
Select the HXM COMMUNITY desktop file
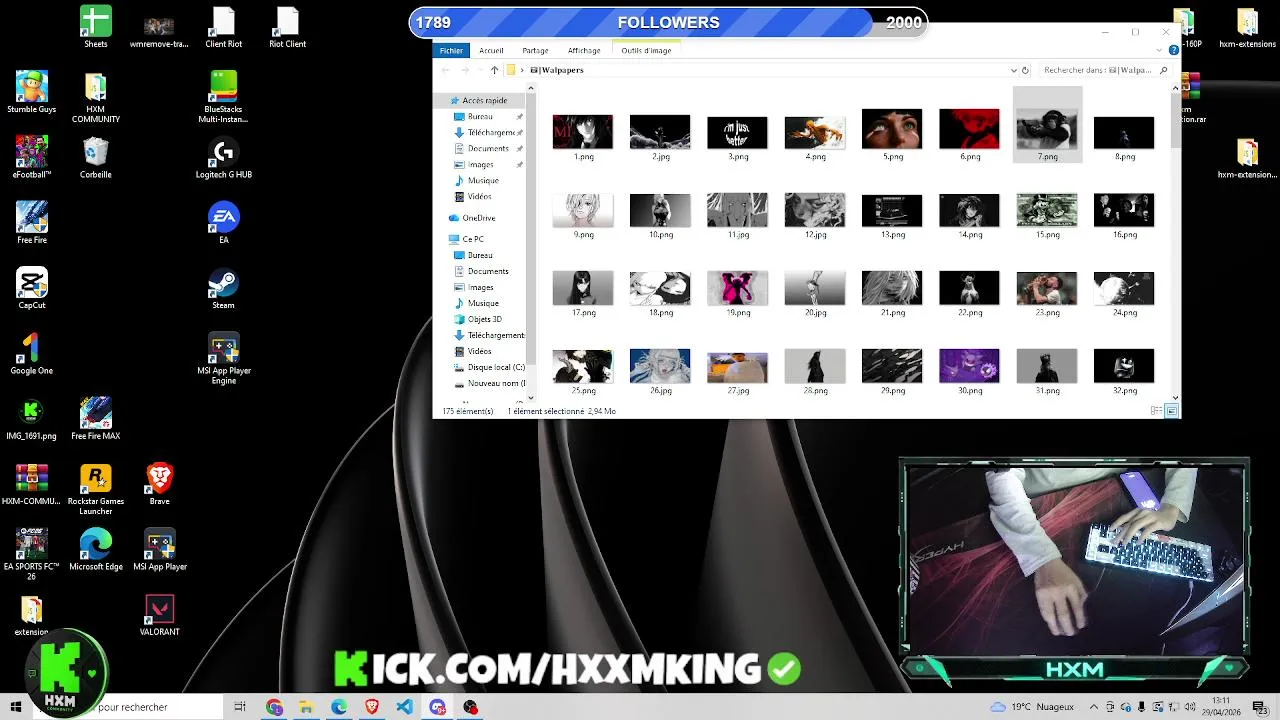[96, 97]
